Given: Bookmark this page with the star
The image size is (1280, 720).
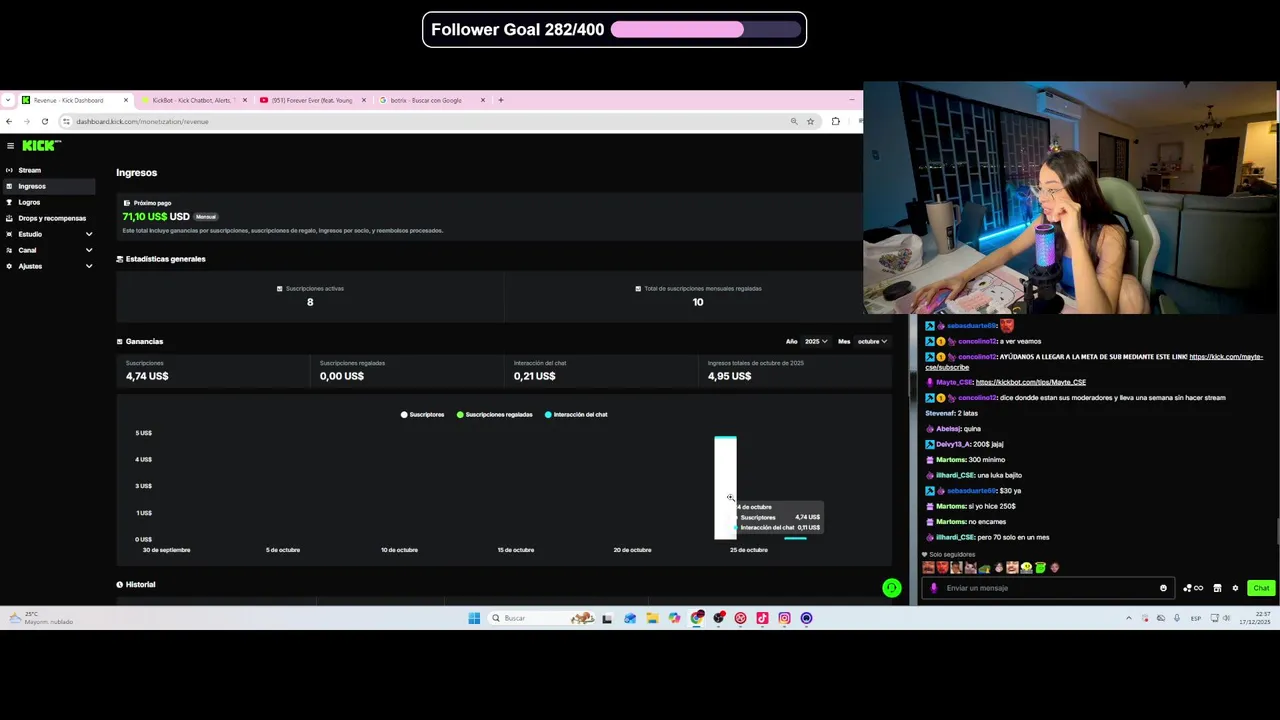Looking at the screenshot, I should (x=810, y=121).
